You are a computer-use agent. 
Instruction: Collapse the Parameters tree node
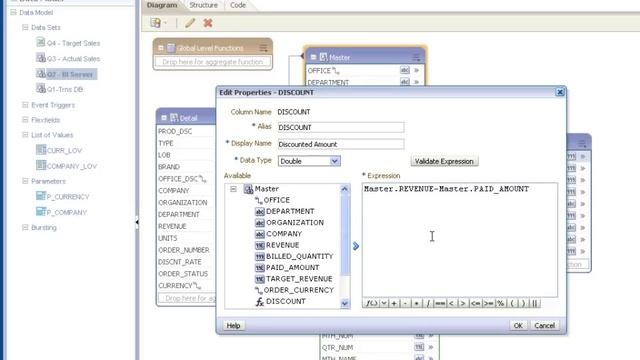point(25,181)
